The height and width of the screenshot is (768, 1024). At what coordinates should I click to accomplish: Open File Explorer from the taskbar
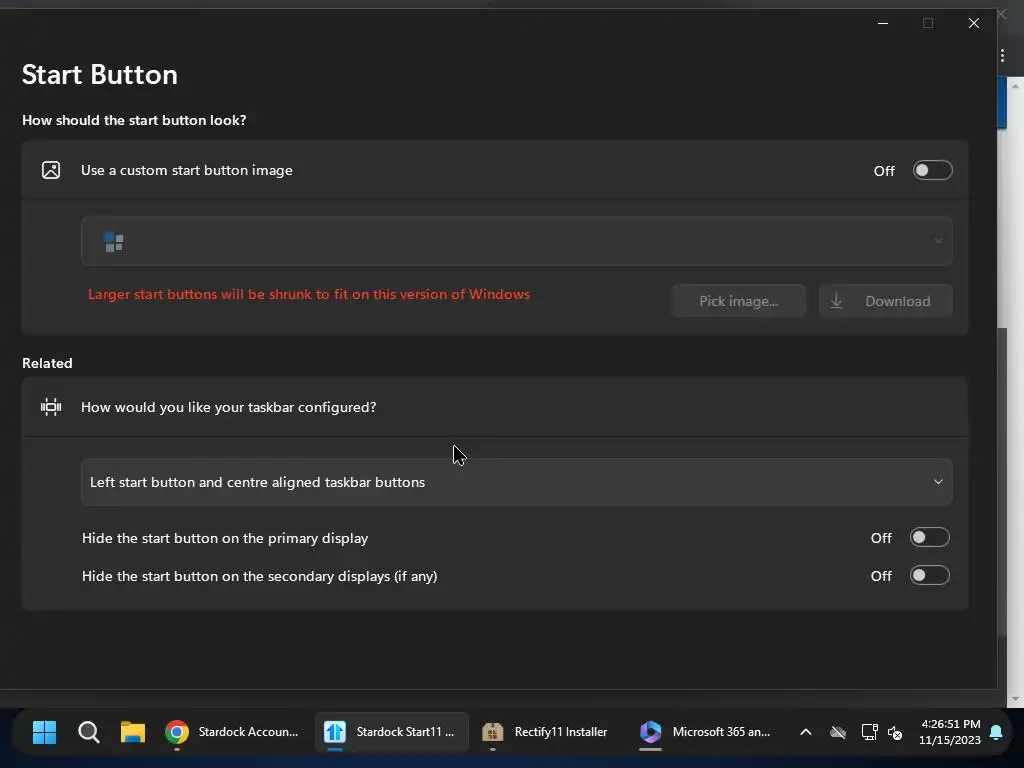(133, 732)
